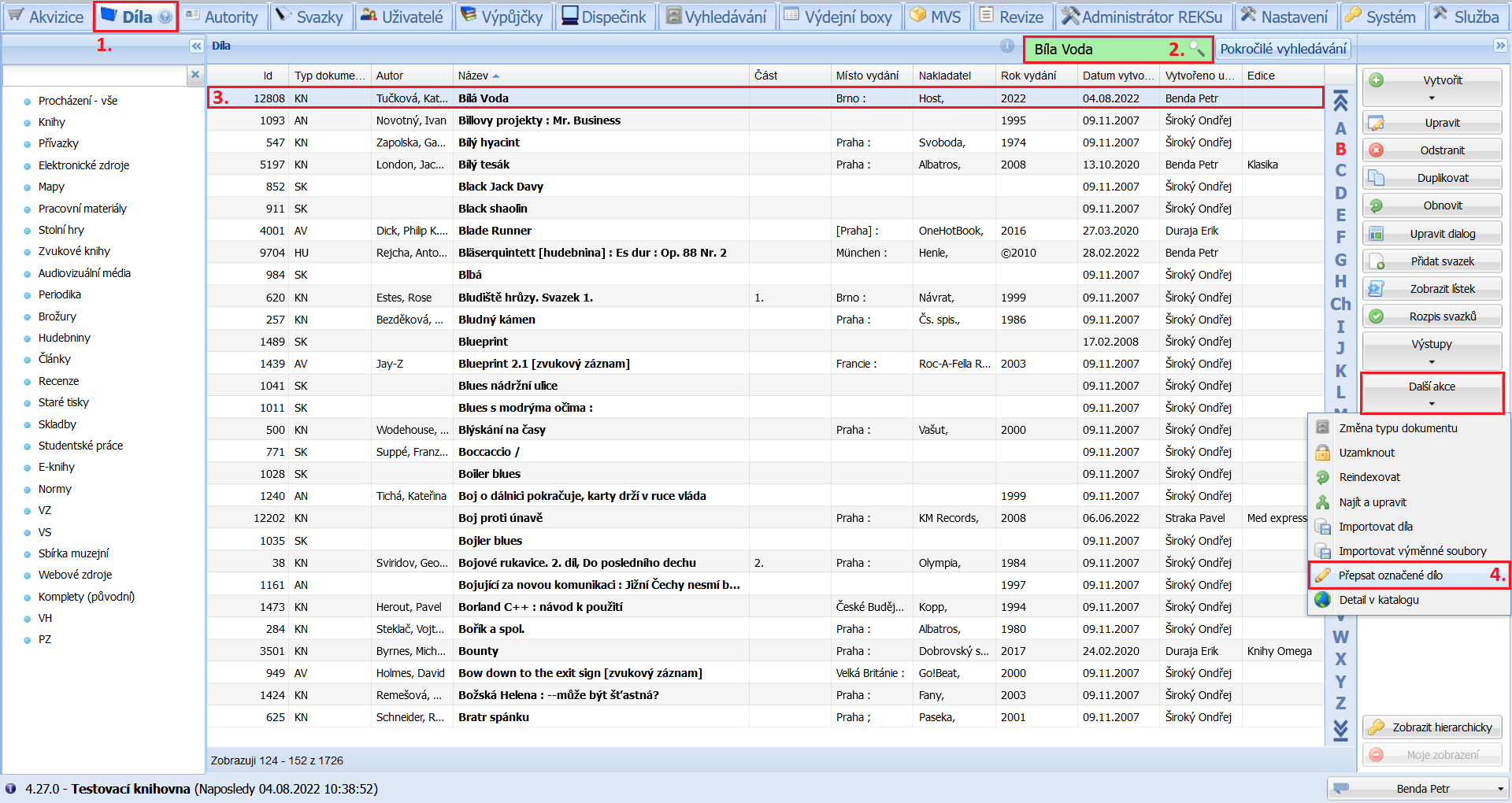Open the Vydejní boxy tab
The image size is (1512, 803).
[839, 17]
